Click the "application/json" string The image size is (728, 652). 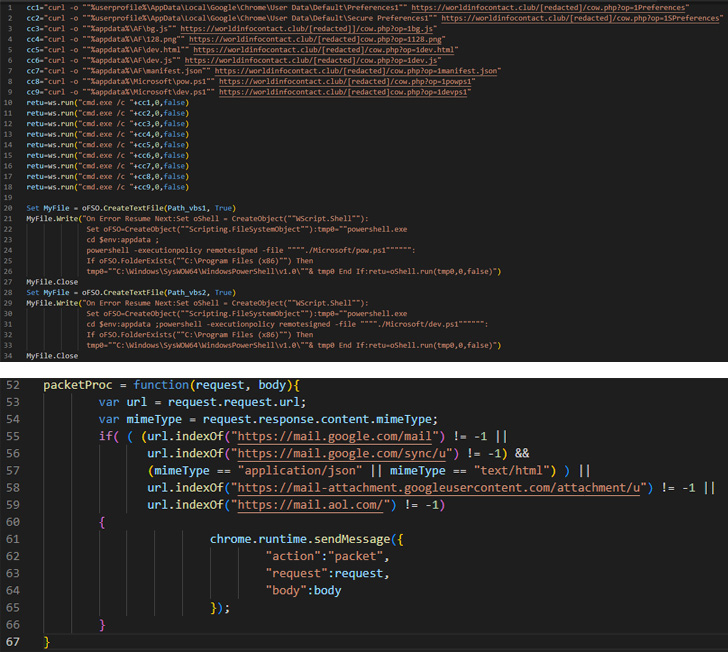tap(300, 471)
